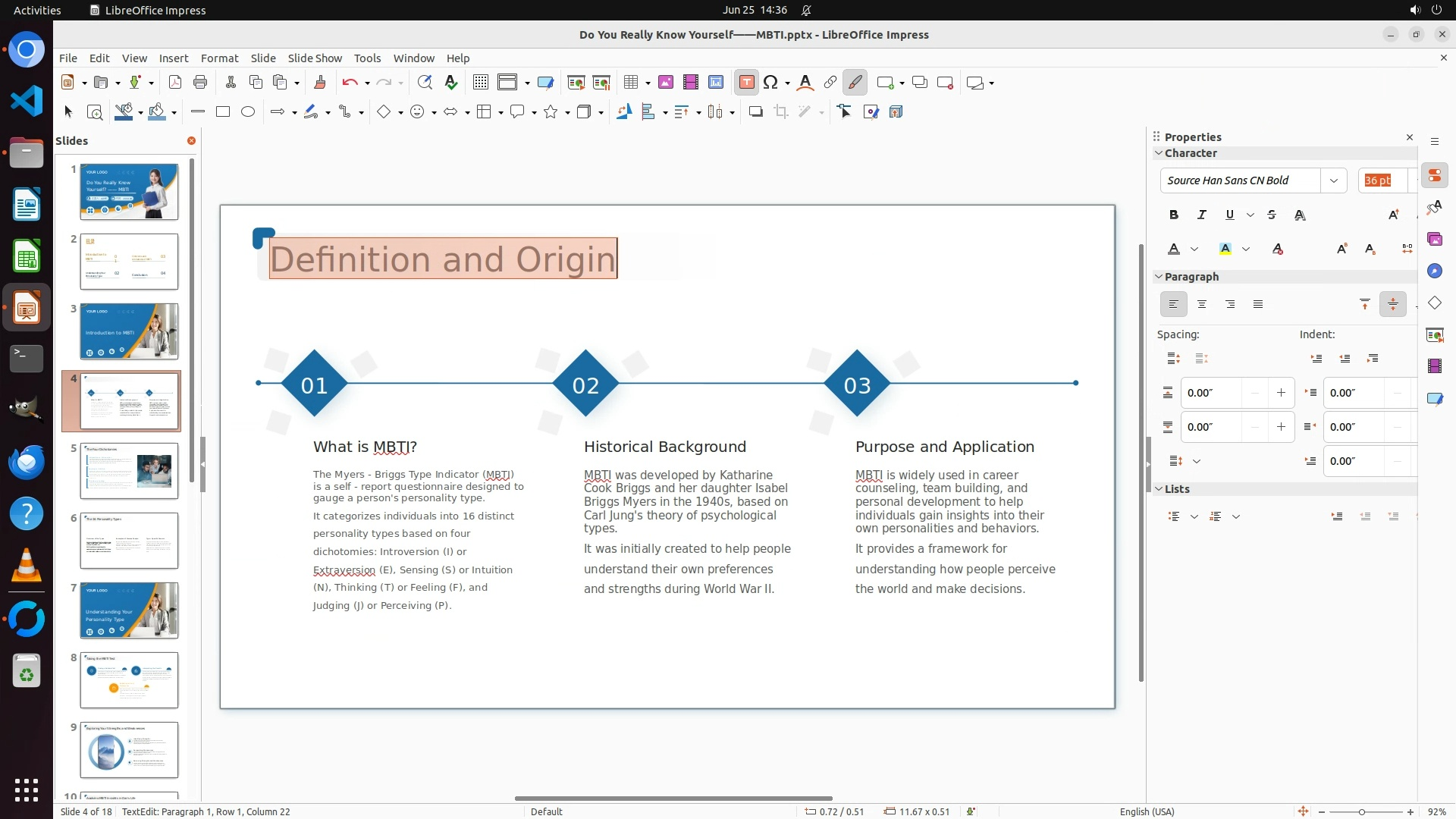Enable center paragraph alignment

pos(1201,305)
